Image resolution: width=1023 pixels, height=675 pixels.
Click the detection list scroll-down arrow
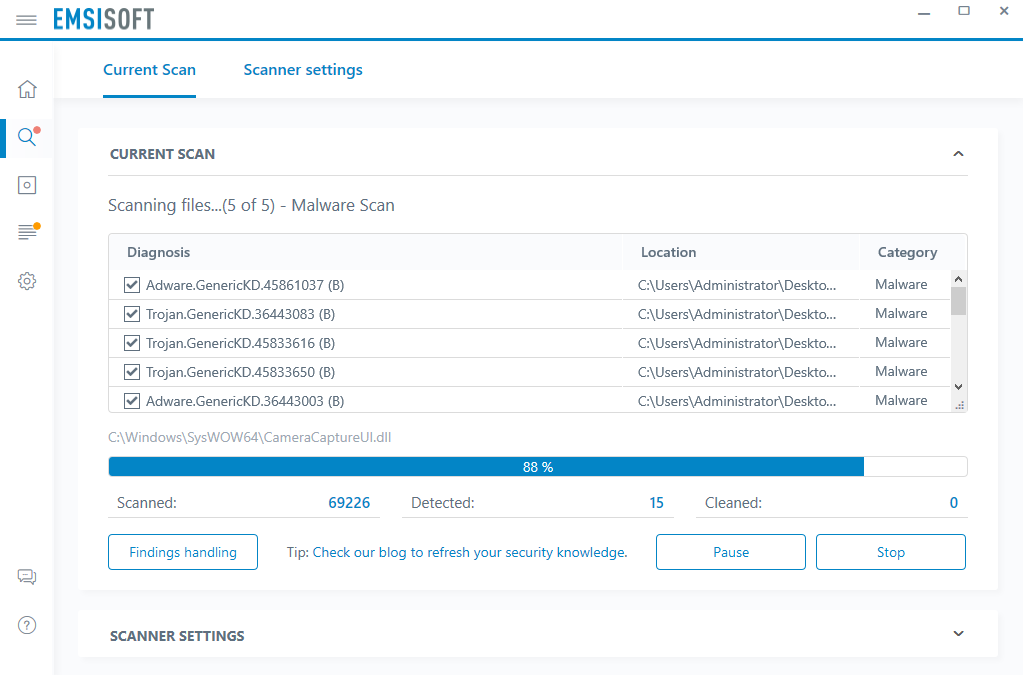coord(958,386)
